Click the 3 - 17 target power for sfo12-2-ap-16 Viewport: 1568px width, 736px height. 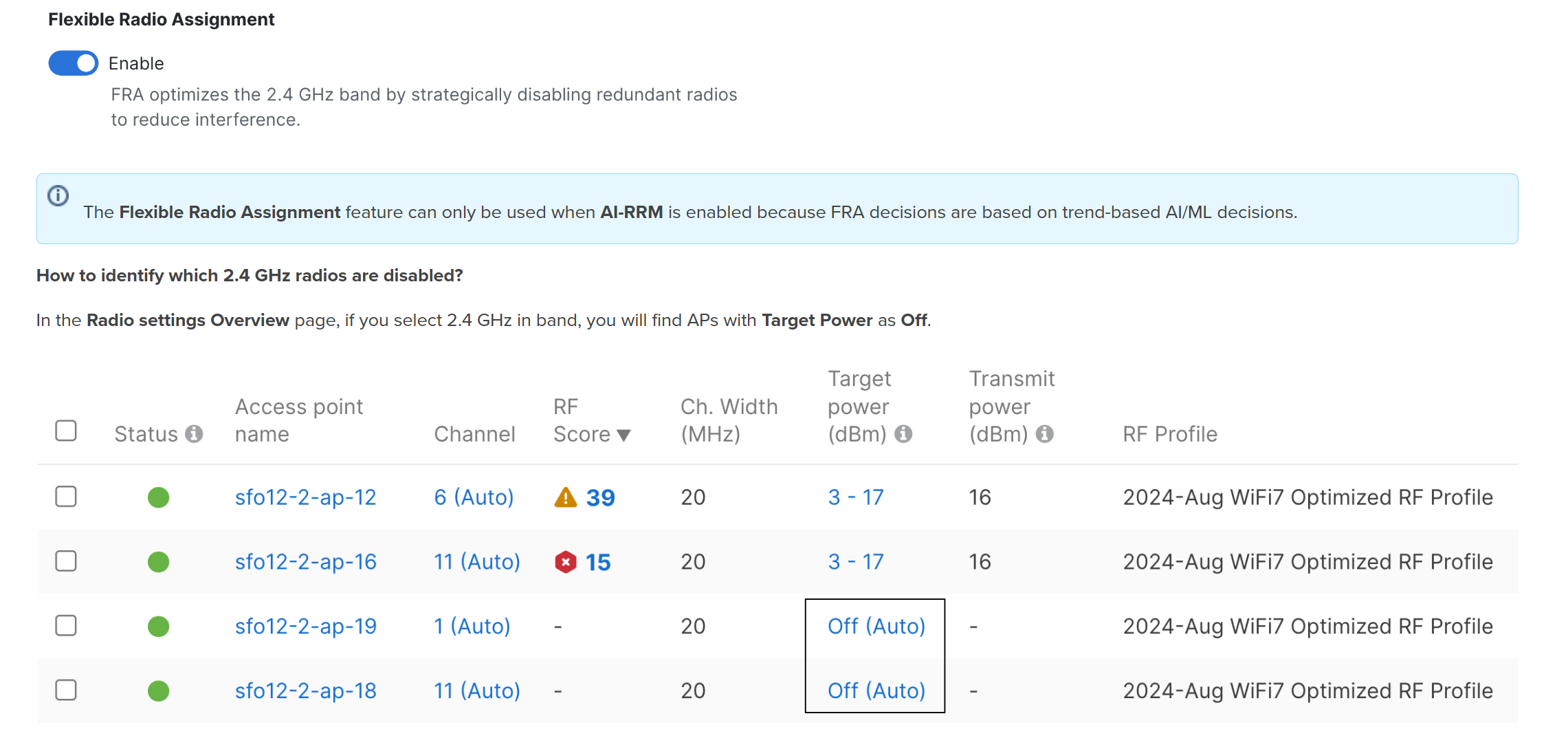[854, 561]
